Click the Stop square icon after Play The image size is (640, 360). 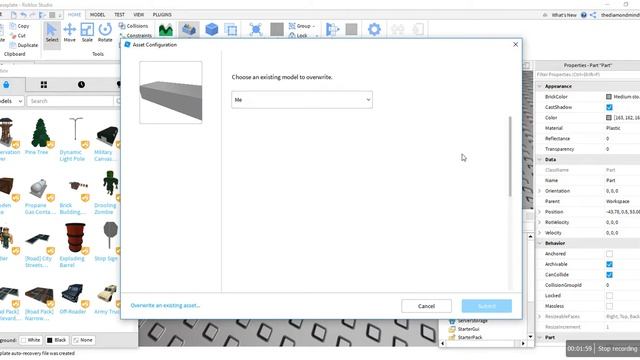tap(351, 29)
